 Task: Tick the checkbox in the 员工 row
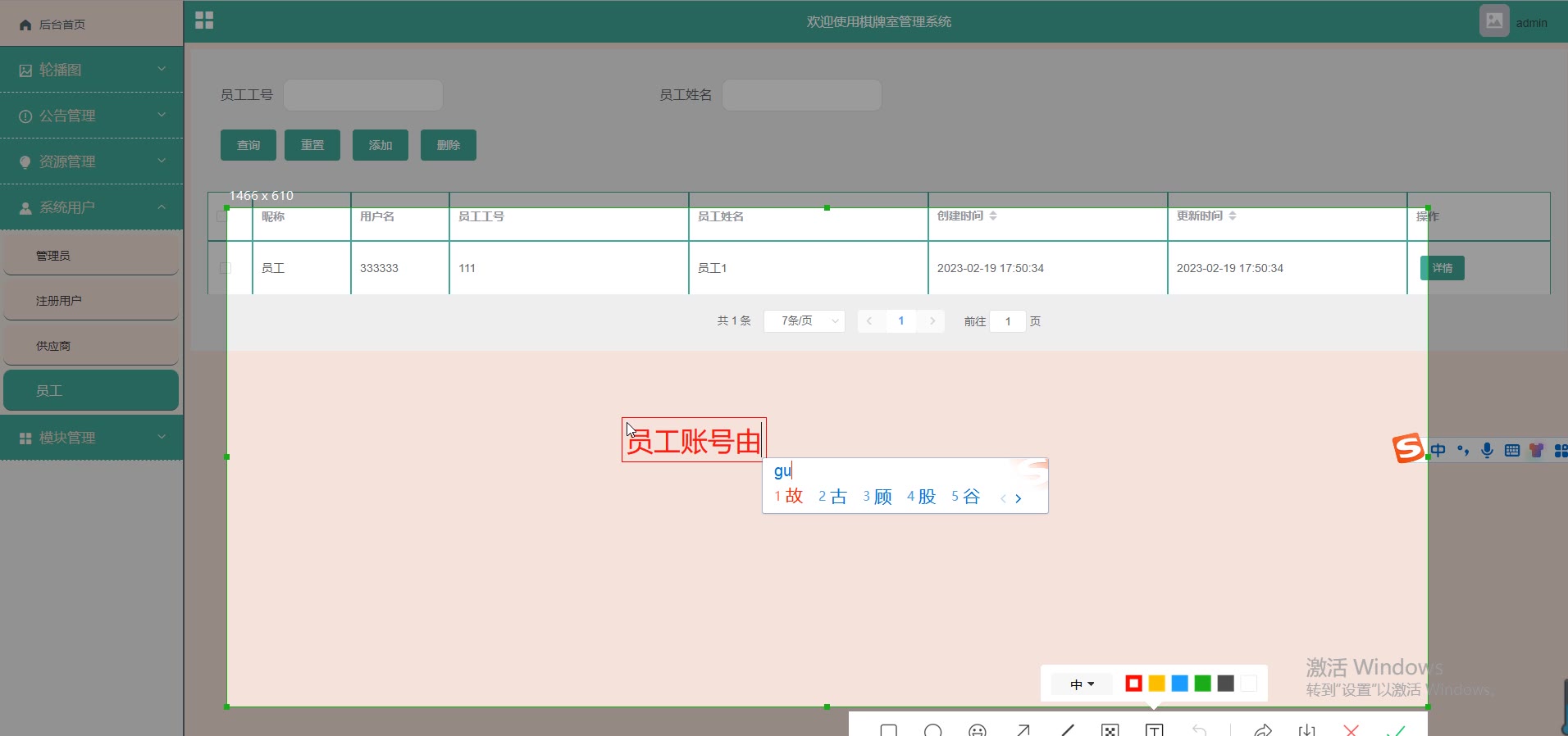(x=226, y=268)
